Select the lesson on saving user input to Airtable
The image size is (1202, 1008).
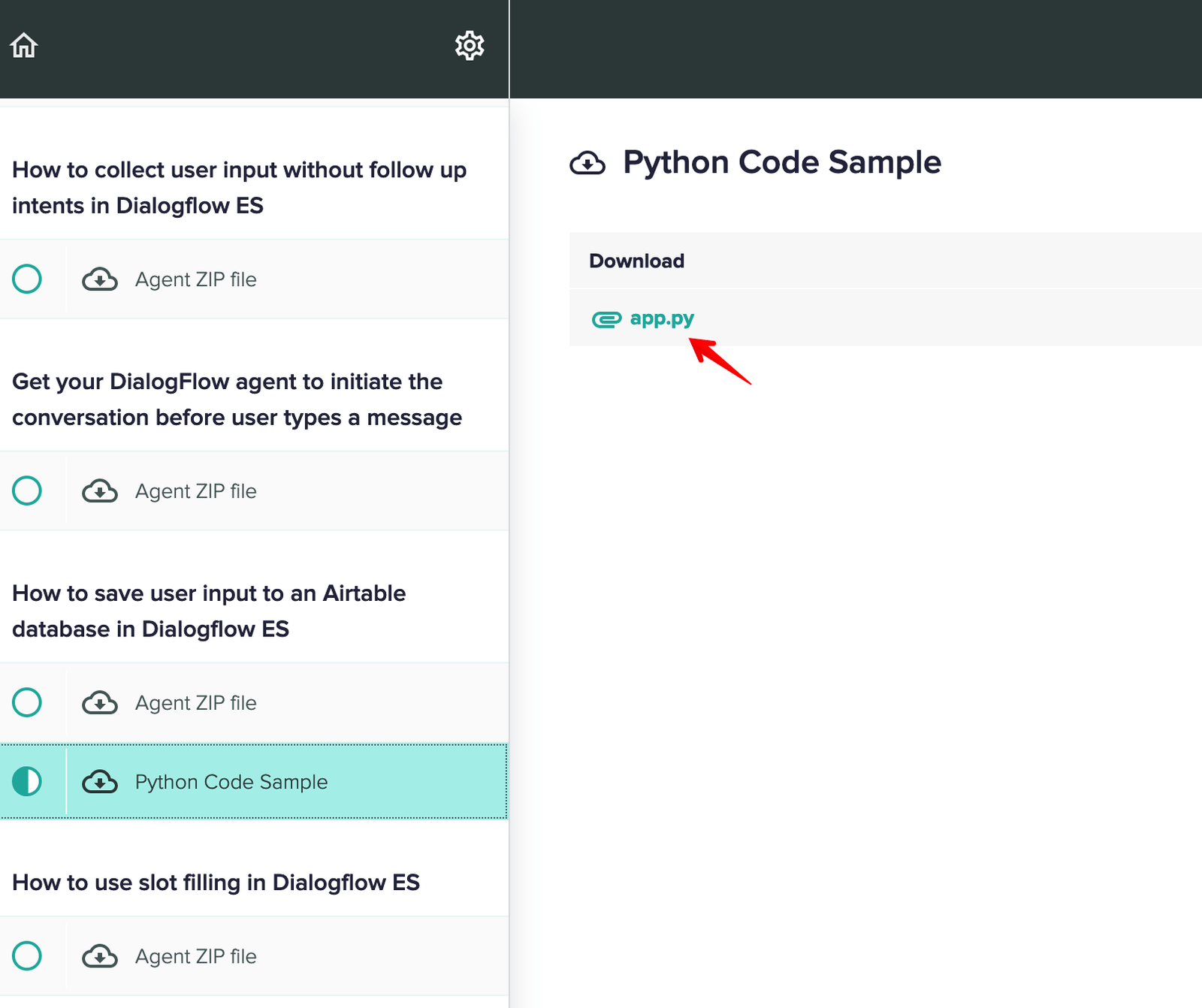click(209, 611)
